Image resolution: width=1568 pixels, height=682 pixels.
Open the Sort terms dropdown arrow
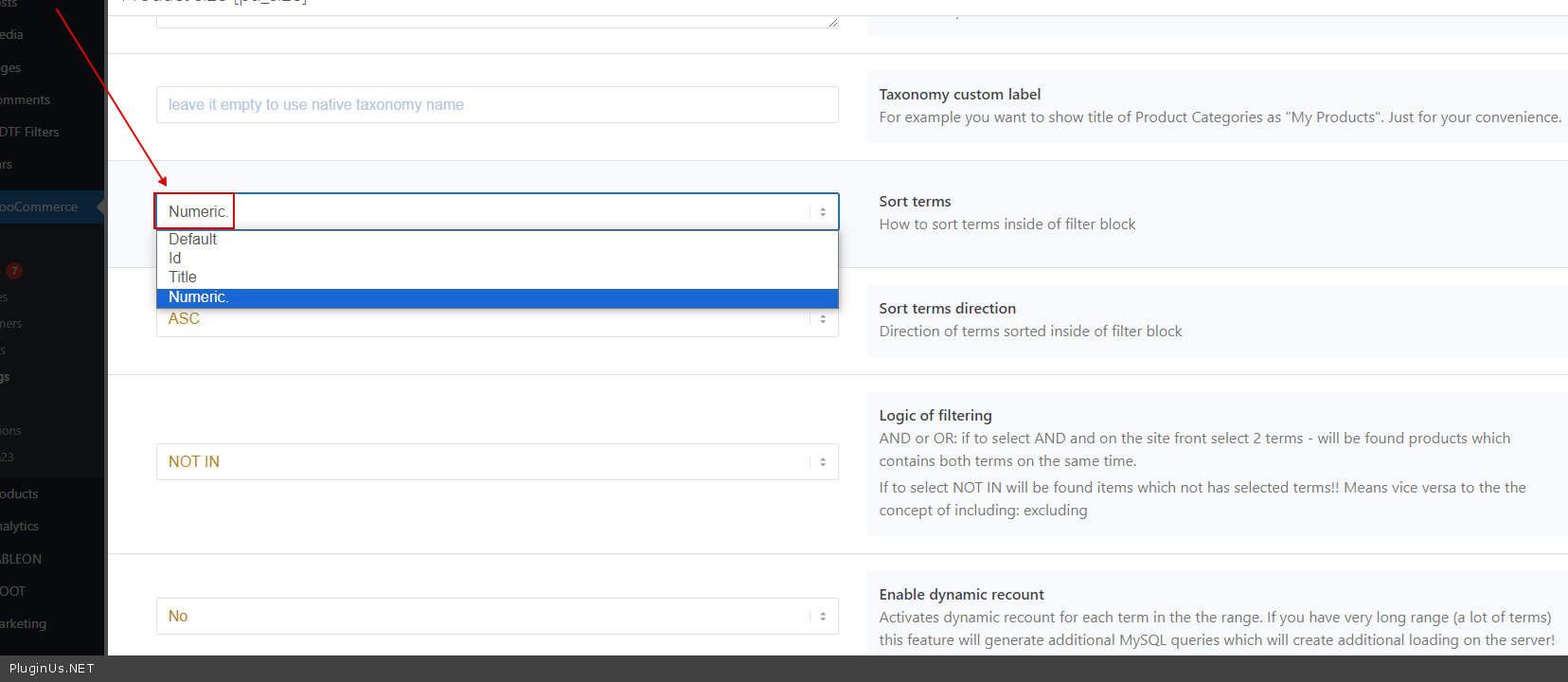pos(822,212)
